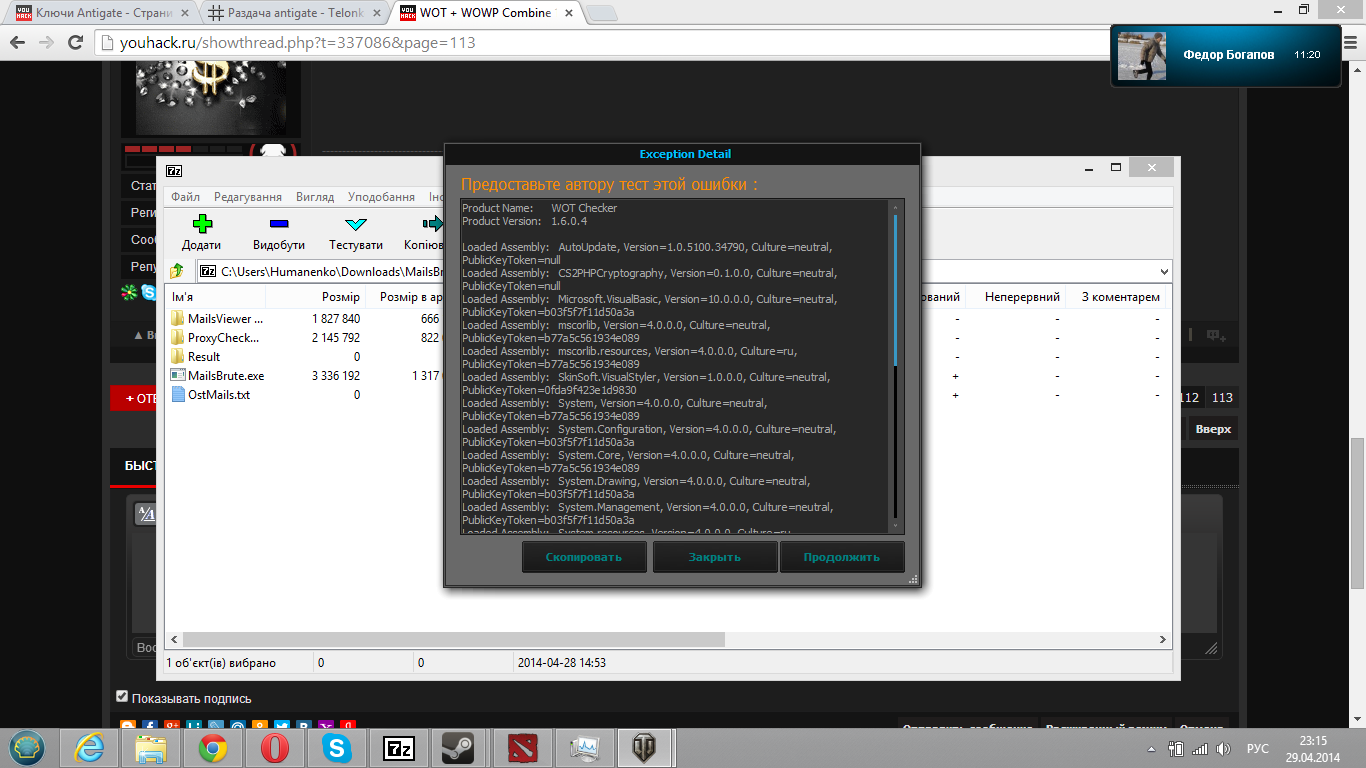Click the ProxyChecker folder icon
This screenshot has width=1366, height=768.
coord(178,337)
